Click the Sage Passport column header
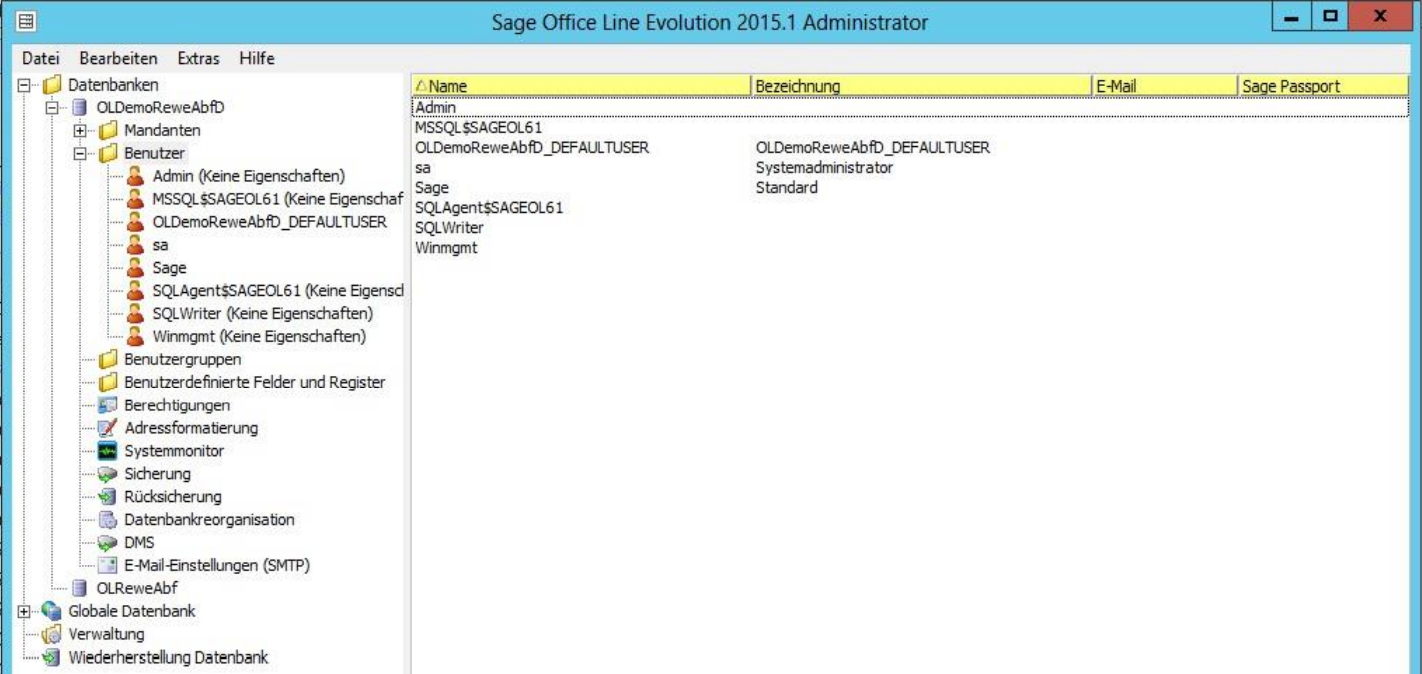Image resolution: width=1422 pixels, height=674 pixels. 1320,86
